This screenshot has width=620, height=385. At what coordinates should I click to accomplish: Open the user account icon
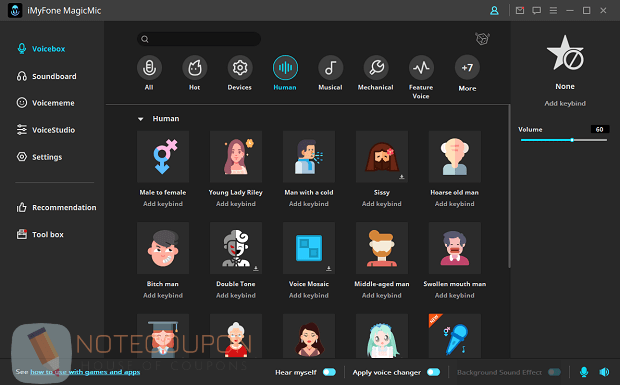(x=494, y=11)
